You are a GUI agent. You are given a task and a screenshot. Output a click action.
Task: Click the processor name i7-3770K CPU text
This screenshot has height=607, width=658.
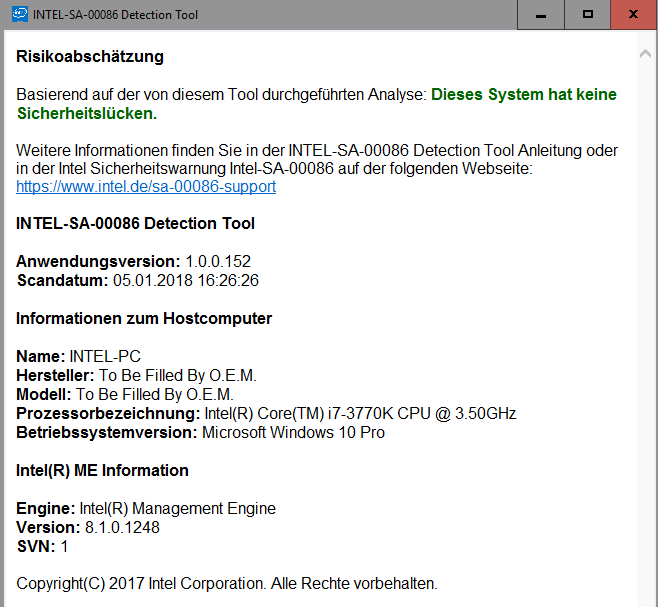(x=360, y=413)
